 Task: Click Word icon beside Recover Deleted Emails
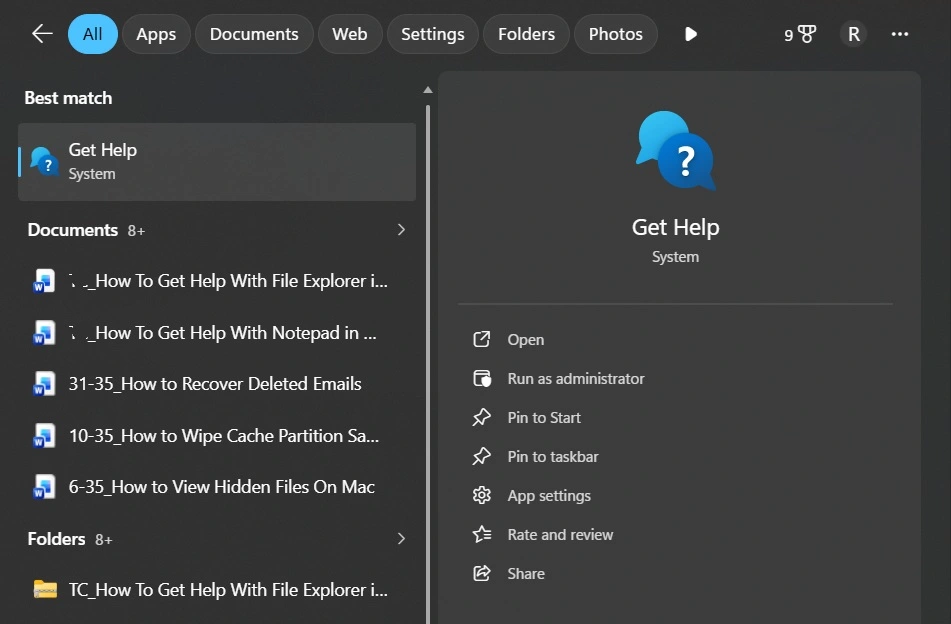(x=44, y=384)
